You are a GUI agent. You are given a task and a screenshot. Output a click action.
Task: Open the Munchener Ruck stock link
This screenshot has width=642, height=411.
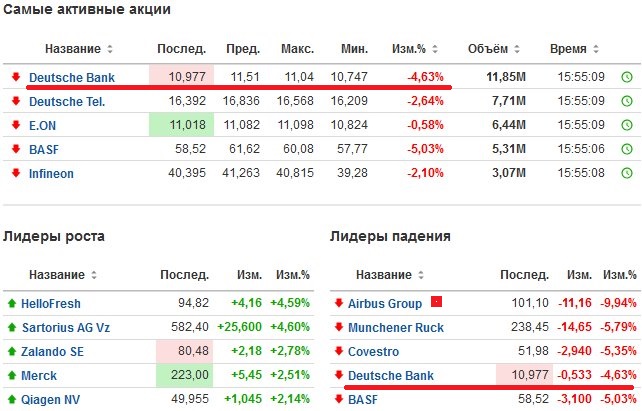pos(396,327)
